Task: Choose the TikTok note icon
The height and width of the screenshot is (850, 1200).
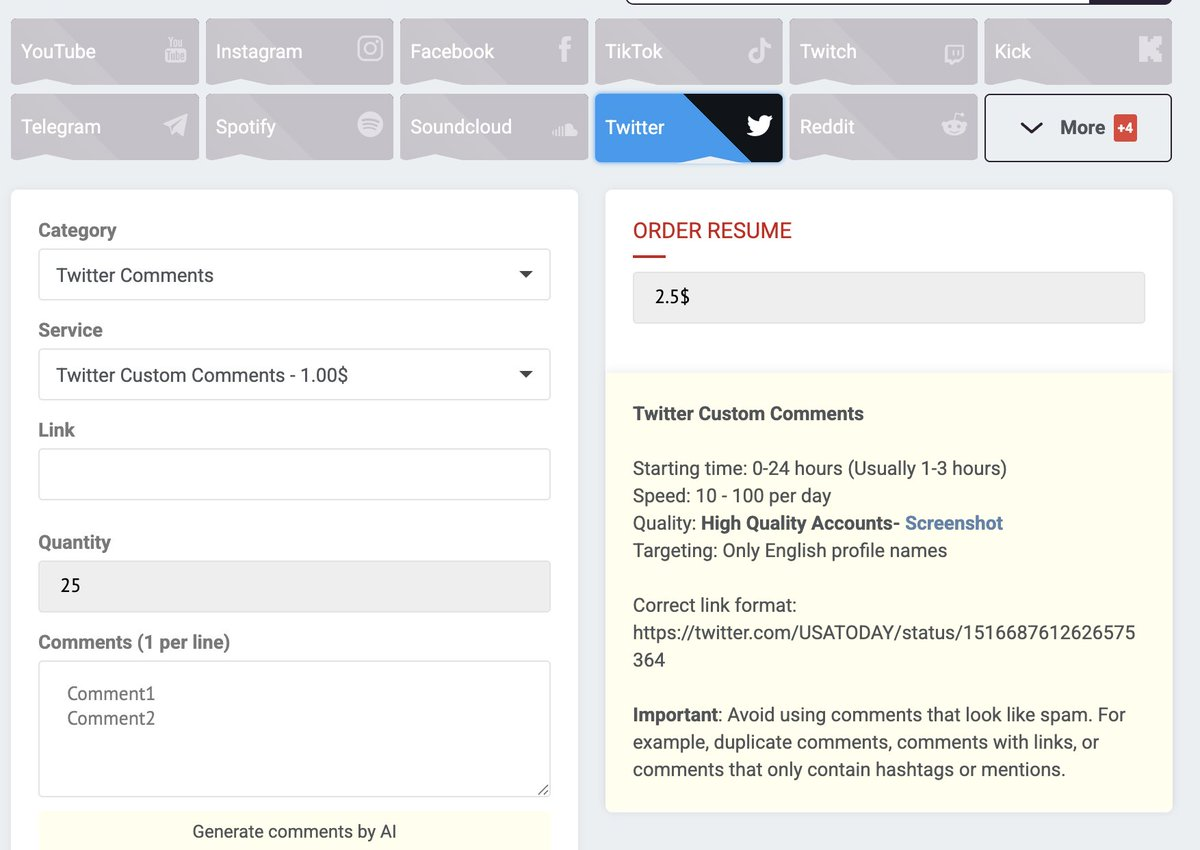Action: (x=759, y=50)
